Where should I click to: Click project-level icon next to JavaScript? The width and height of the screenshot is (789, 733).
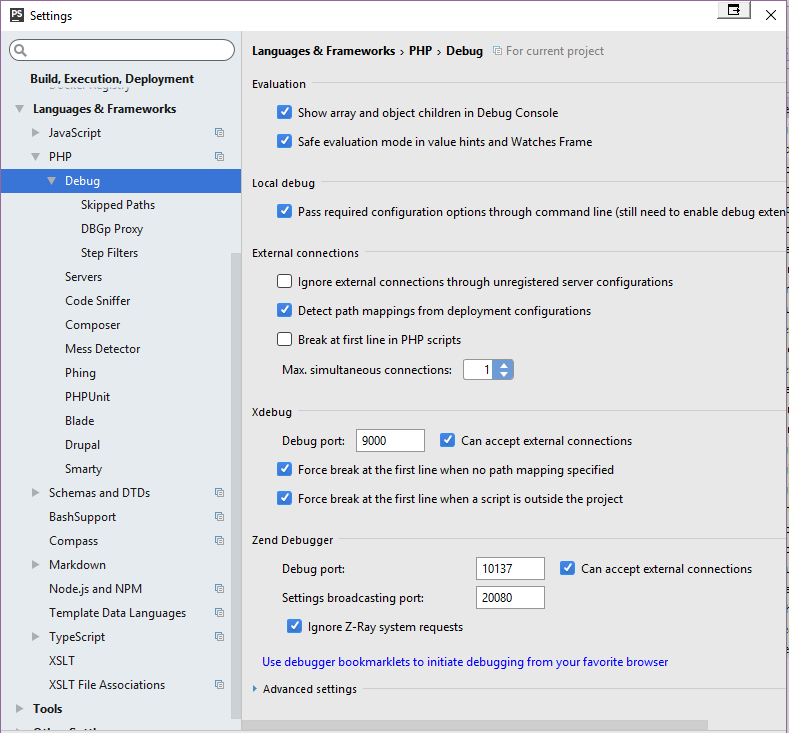pos(219,133)
